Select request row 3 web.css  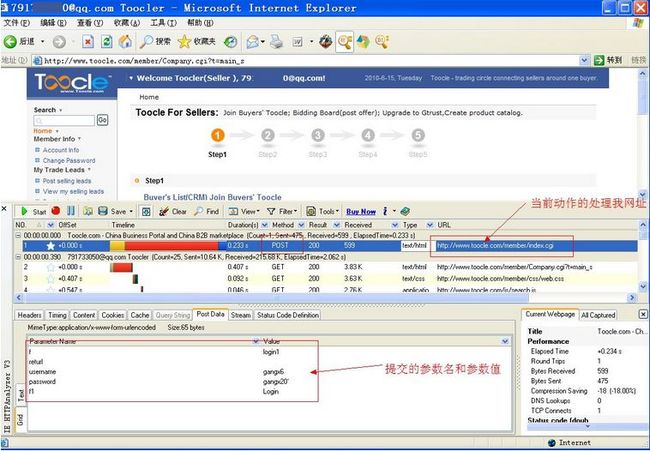pyautogui.click(x=330, y=279)
